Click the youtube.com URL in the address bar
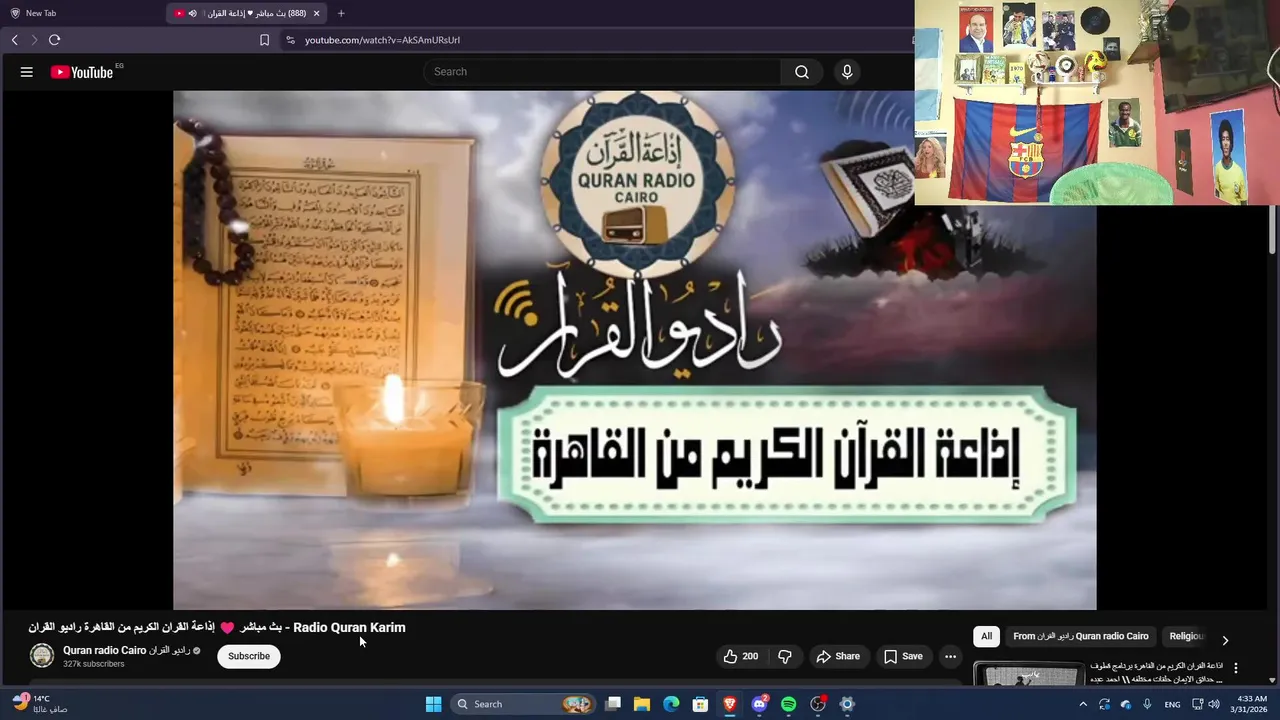 pyautogui.click(x=382, y=40)
